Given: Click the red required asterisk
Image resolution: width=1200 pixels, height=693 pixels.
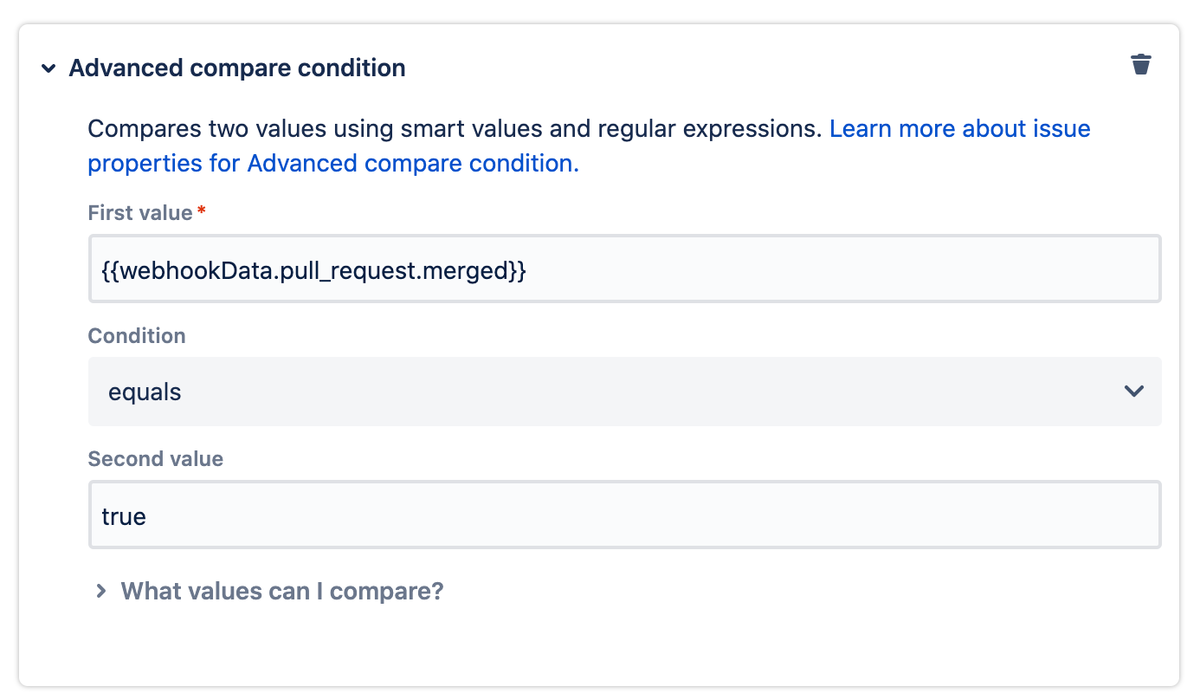Looking at the screenshot, I should pos(202,211).
